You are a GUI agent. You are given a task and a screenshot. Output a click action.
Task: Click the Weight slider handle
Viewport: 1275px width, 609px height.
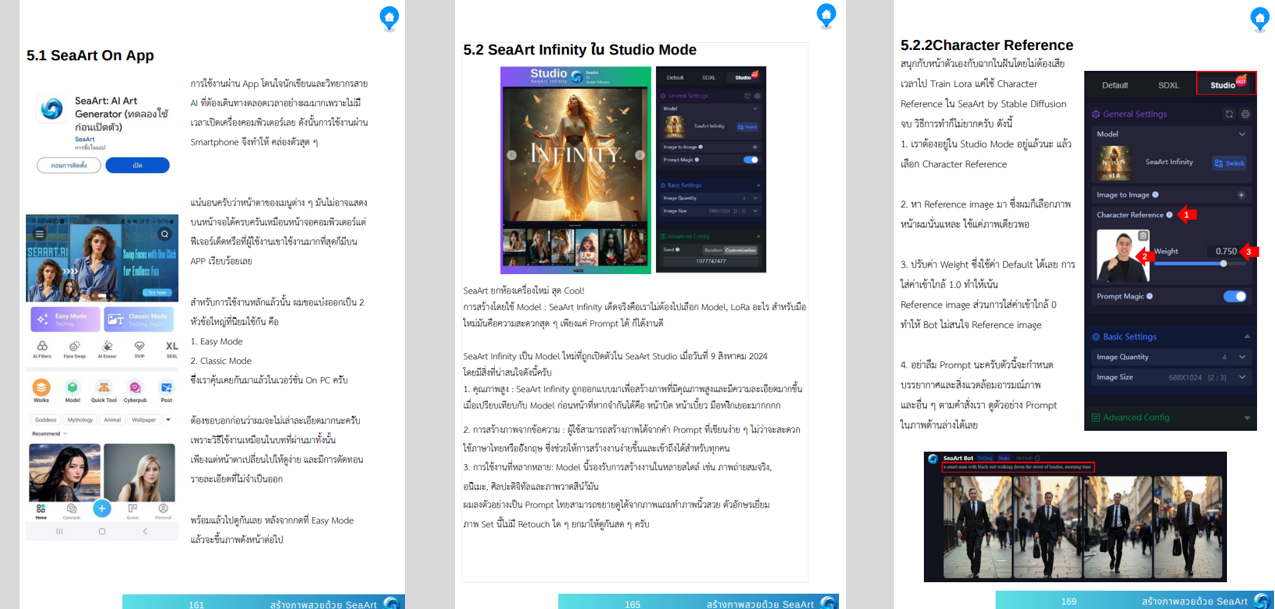(1223, 264)
